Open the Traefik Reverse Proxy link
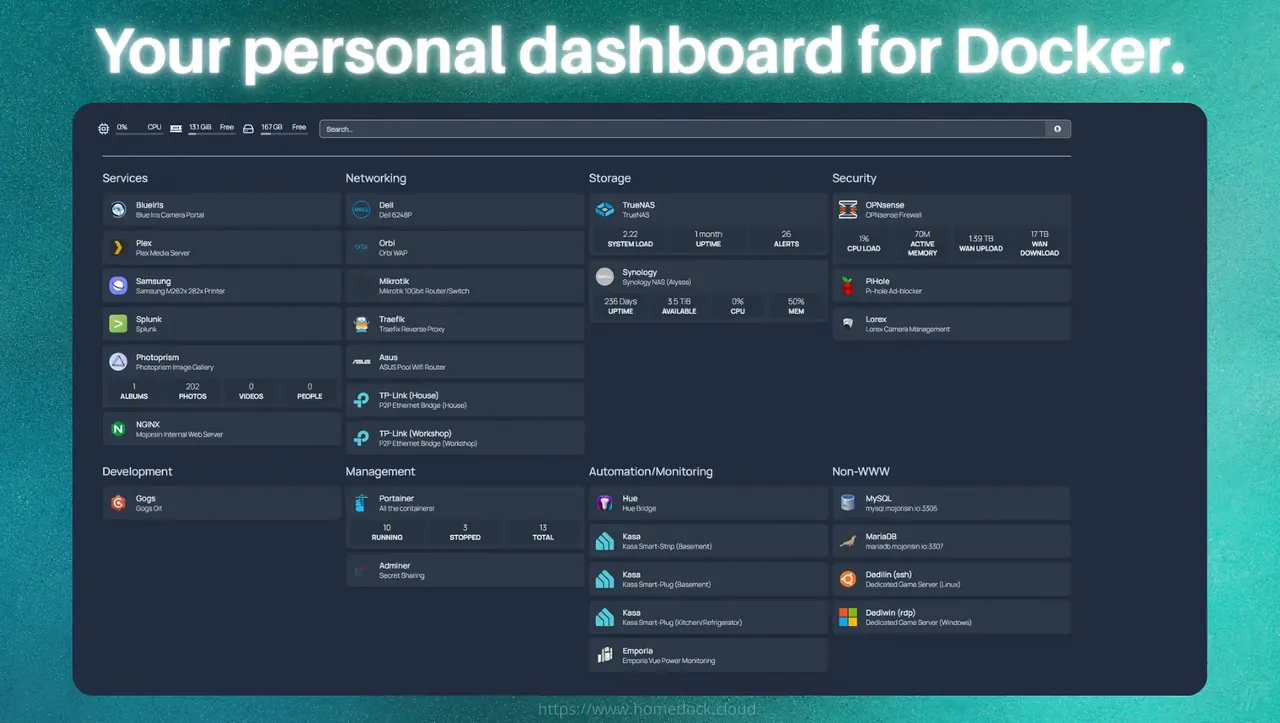 click(x=465, y=324)
